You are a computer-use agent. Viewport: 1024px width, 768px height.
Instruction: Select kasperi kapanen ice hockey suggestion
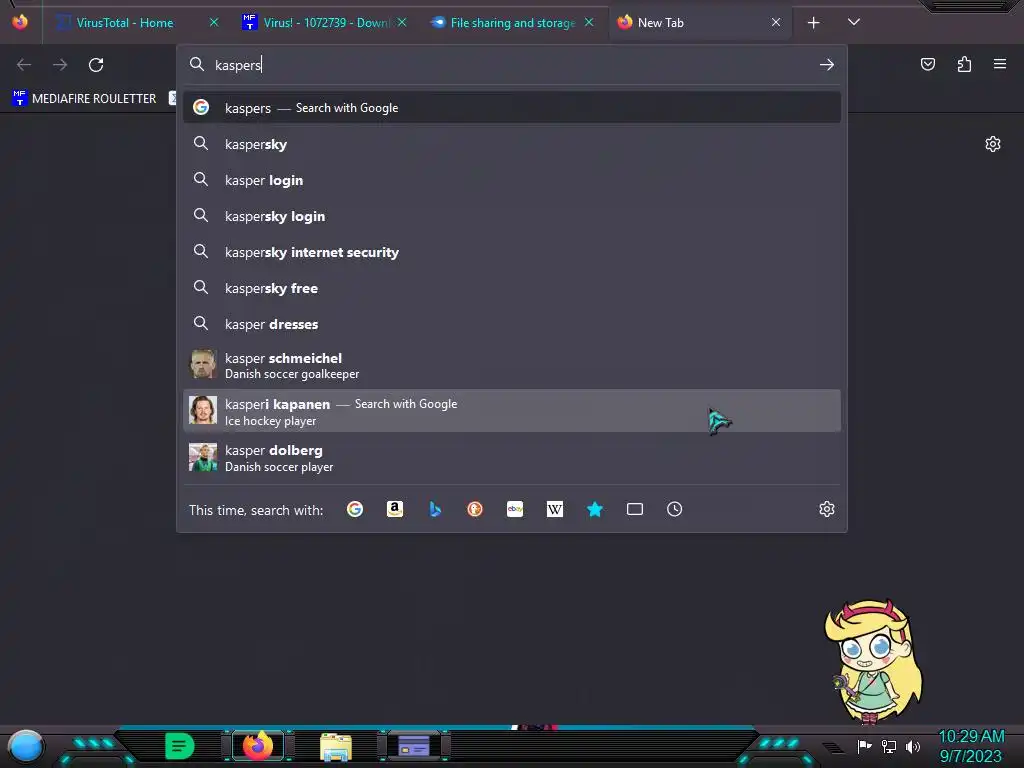(x=512, y=411)
